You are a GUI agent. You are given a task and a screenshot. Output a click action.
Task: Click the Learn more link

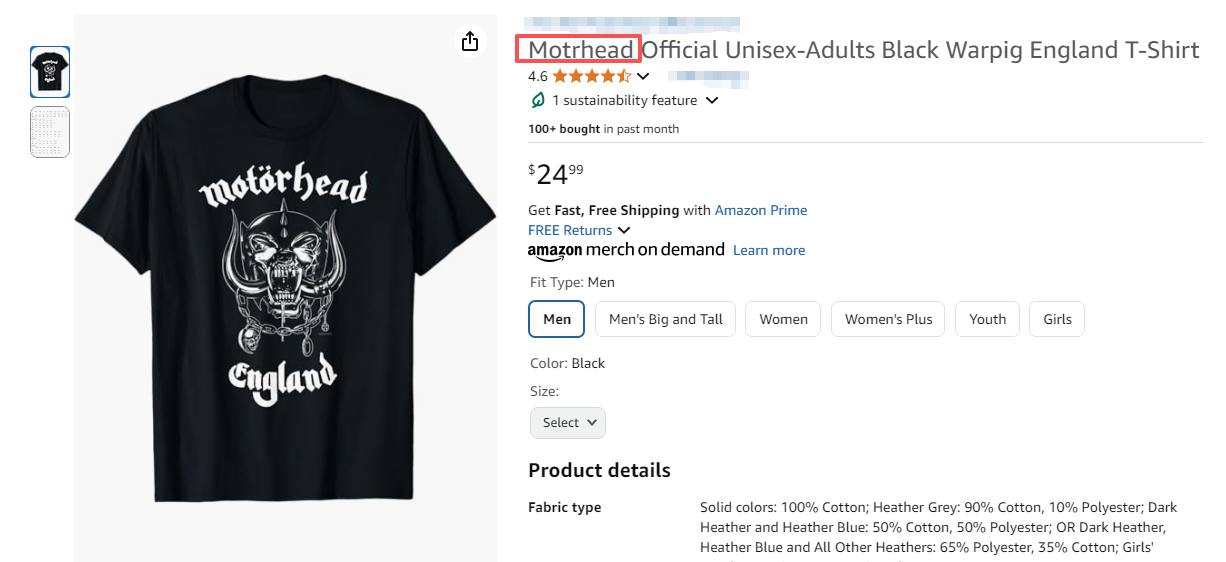tap(768, 250)
